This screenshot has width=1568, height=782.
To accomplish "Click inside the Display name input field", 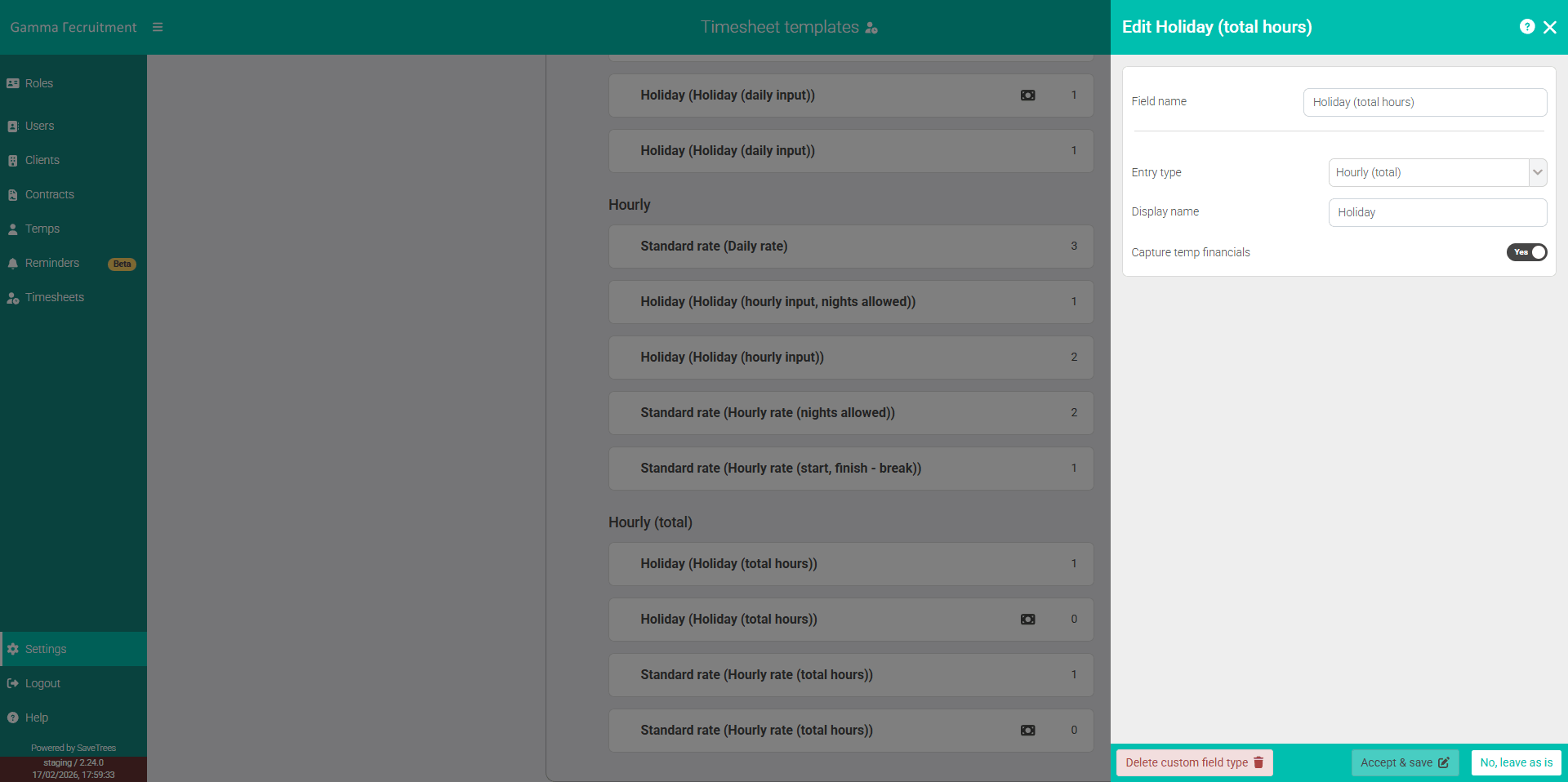I will pos(1437,212).
